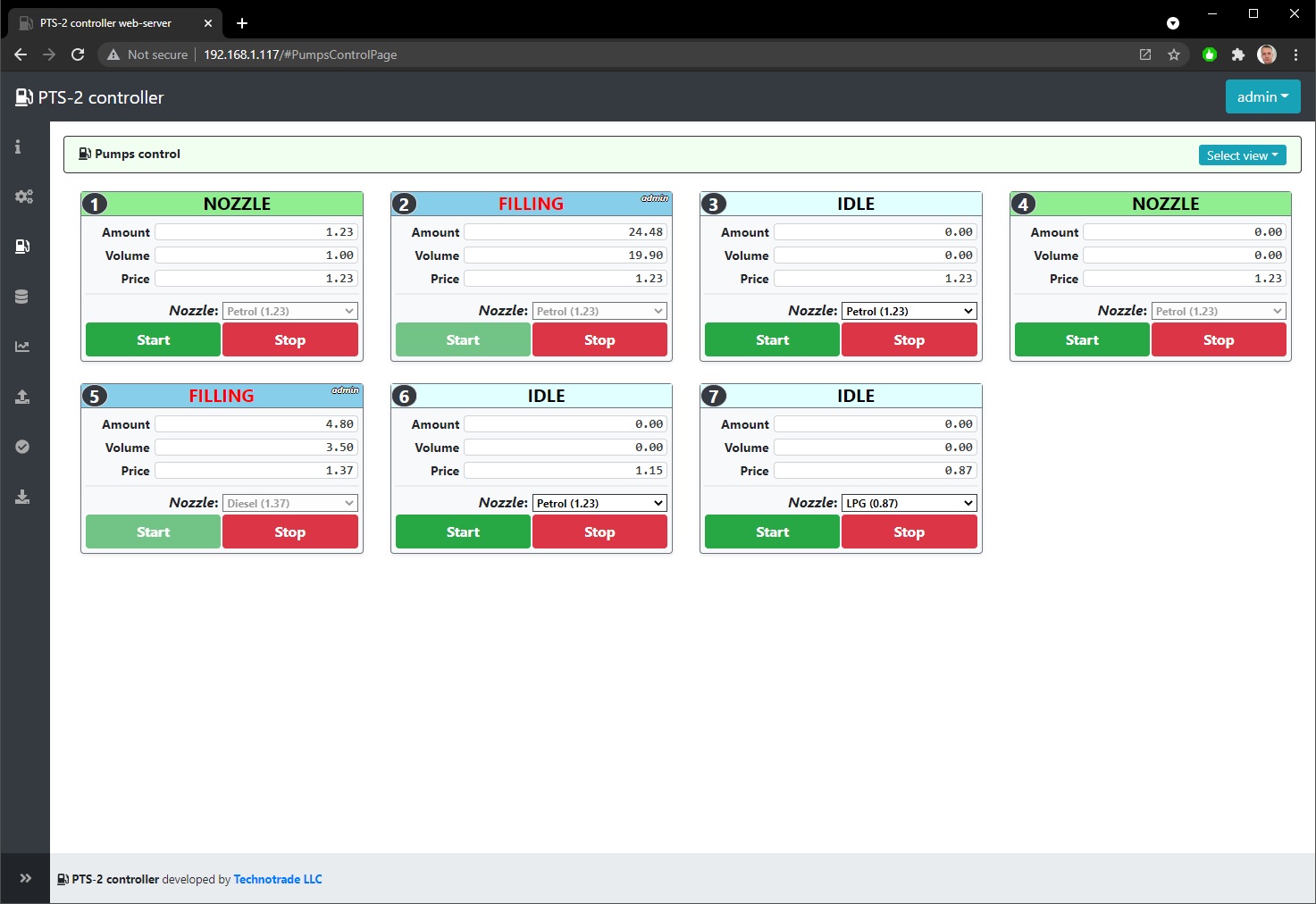Screen dimensions: 1316x904
Task: Click the download icon in sidebar
Action: coord(22,497)
